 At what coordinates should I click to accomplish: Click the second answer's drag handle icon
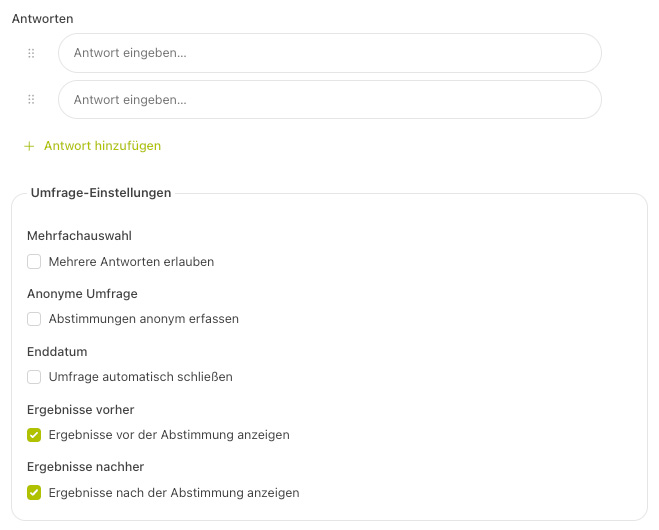[31, 100]
